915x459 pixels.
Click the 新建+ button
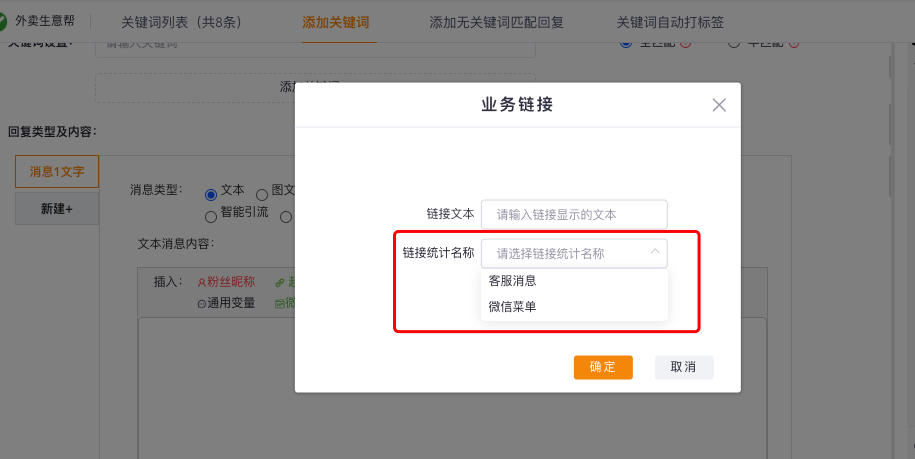pyautogui.click(x=57, y=209)
